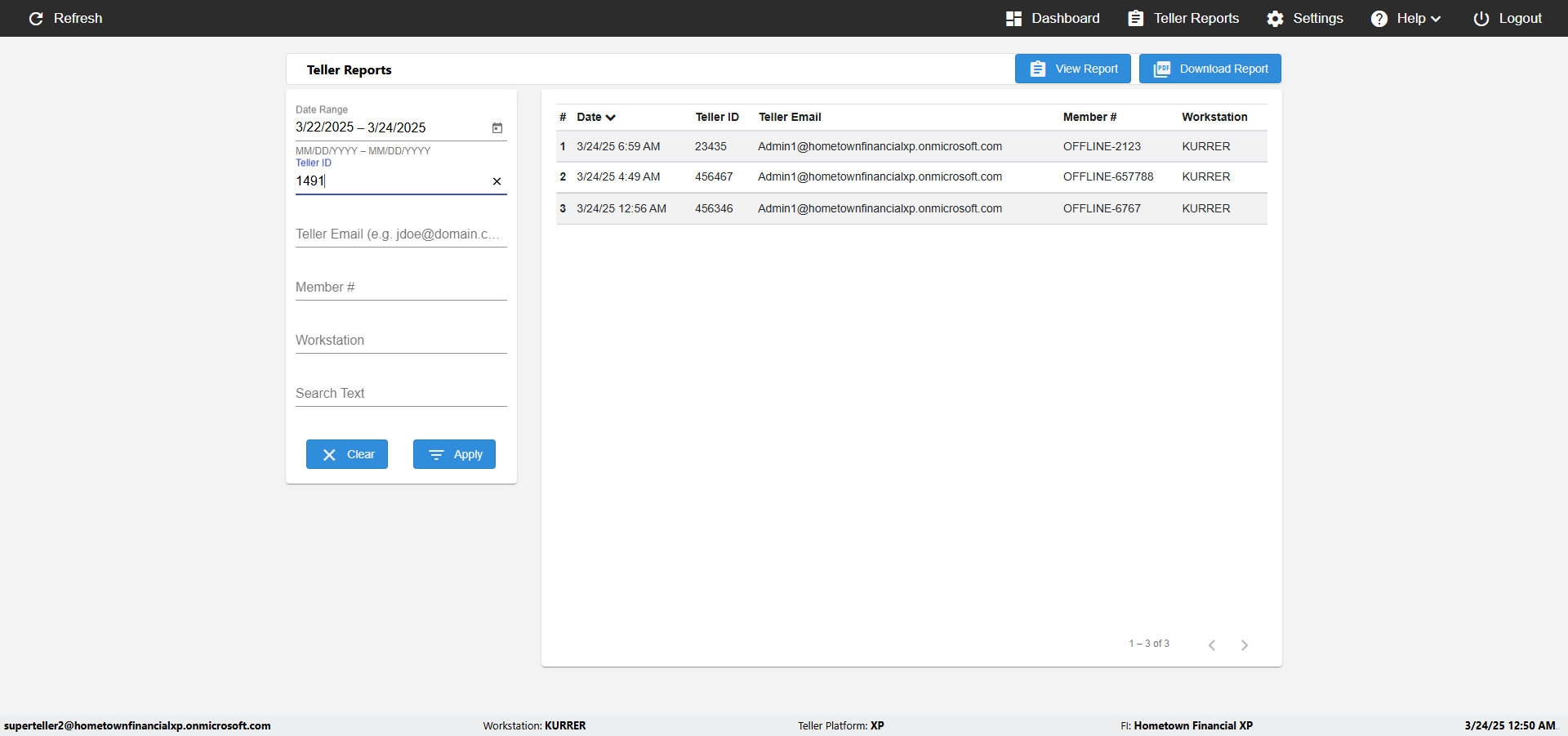Click the Teller Email column header

click(790, 117)
